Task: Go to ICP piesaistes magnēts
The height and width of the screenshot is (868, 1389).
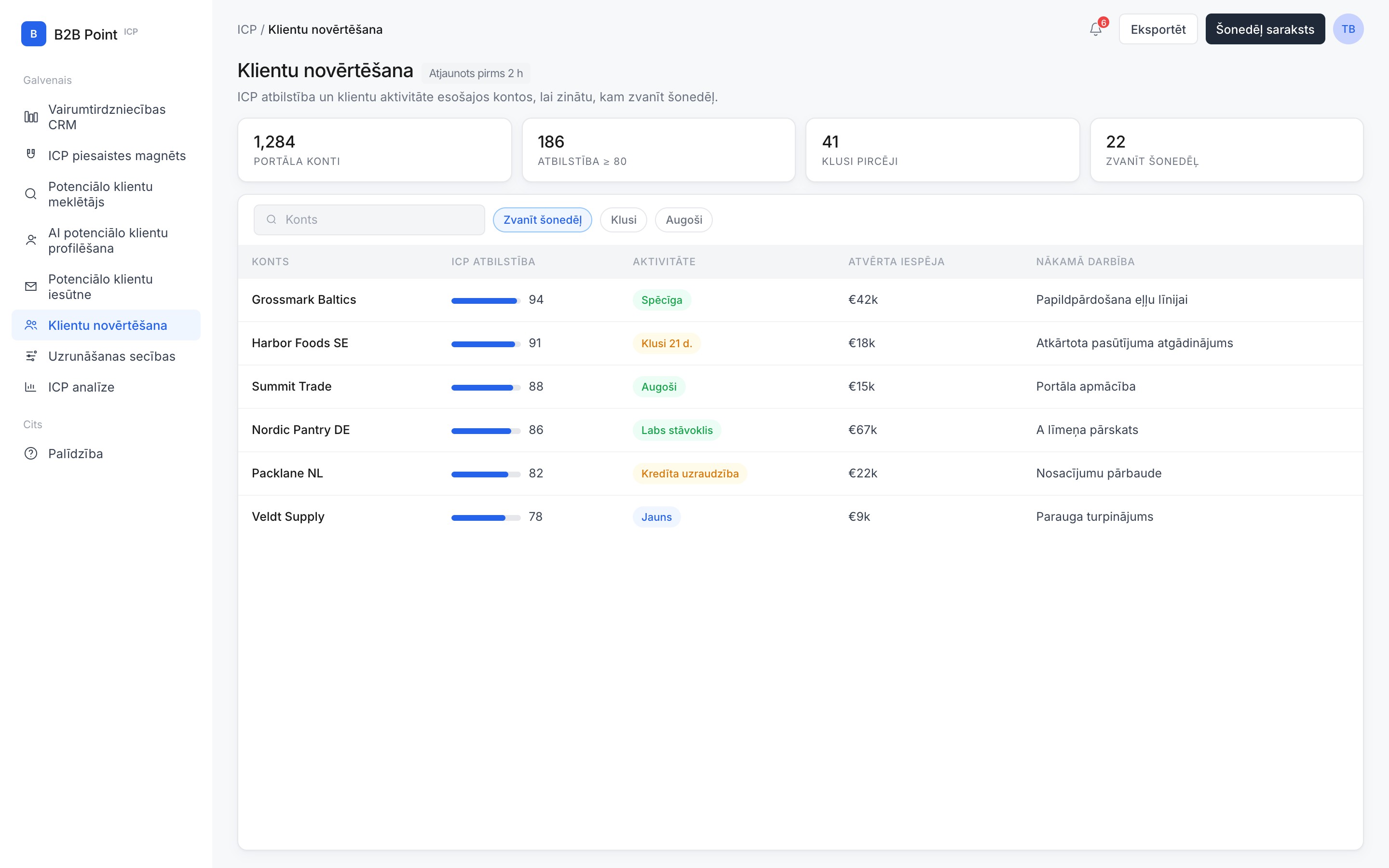Action: [x=106, y=156]
